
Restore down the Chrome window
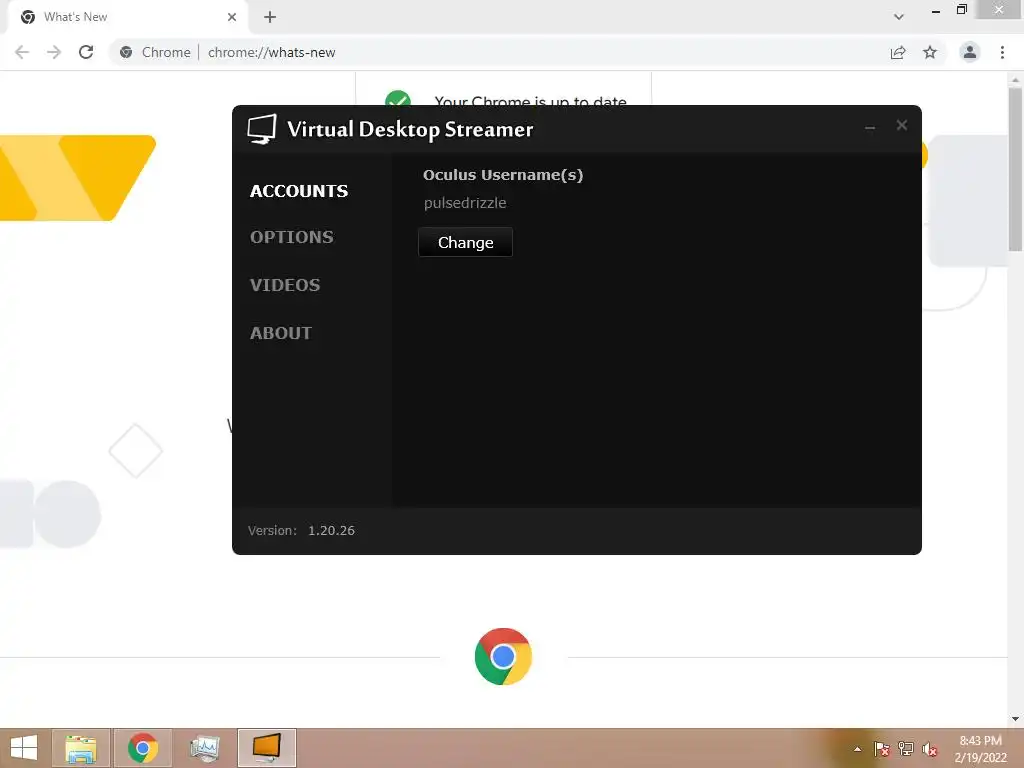pos(961,10)
